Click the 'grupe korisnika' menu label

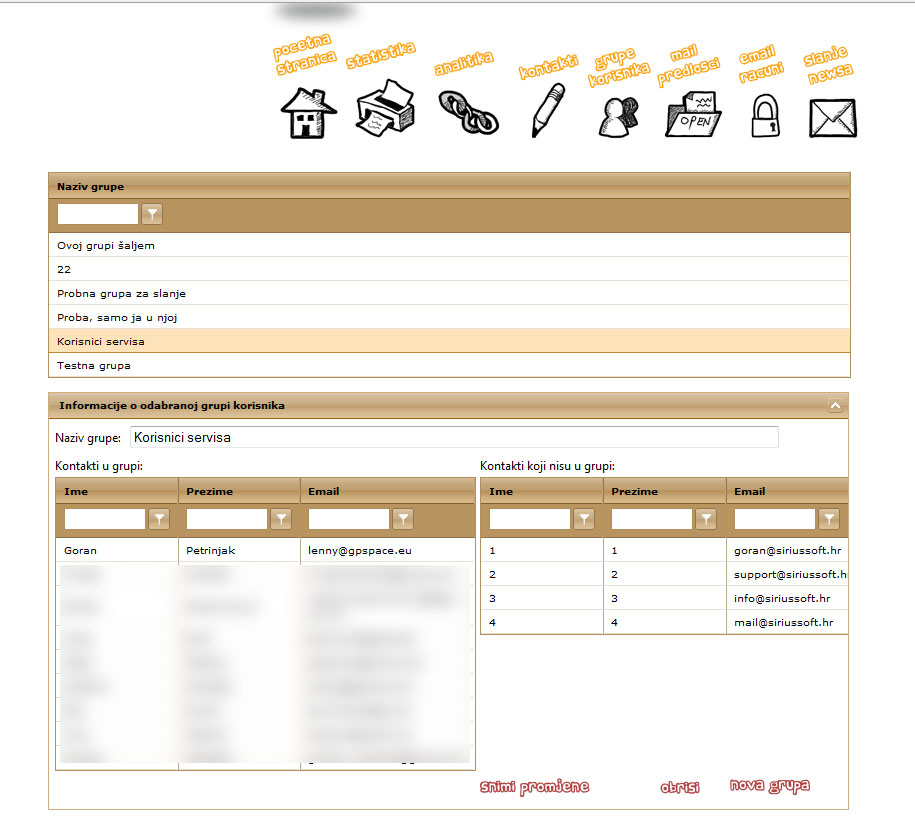click(619, 67)
